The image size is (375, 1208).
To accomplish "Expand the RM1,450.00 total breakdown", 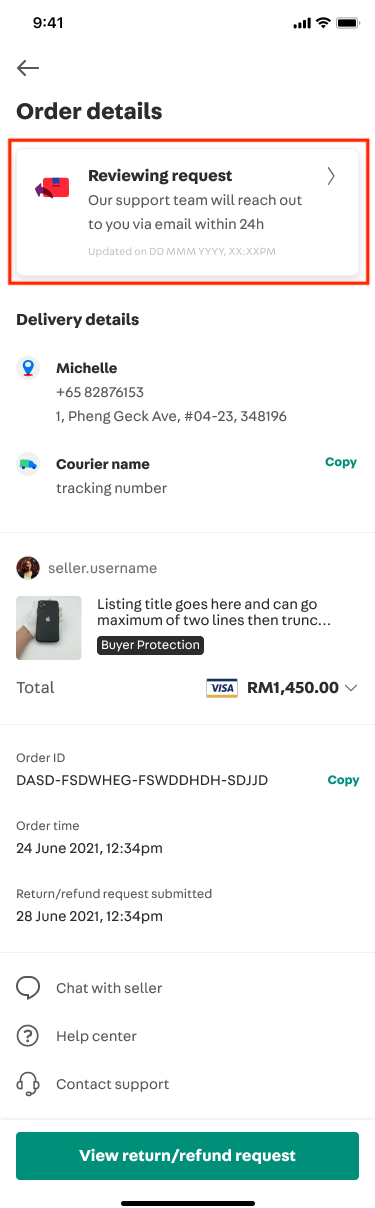I will tap(351, 688).
